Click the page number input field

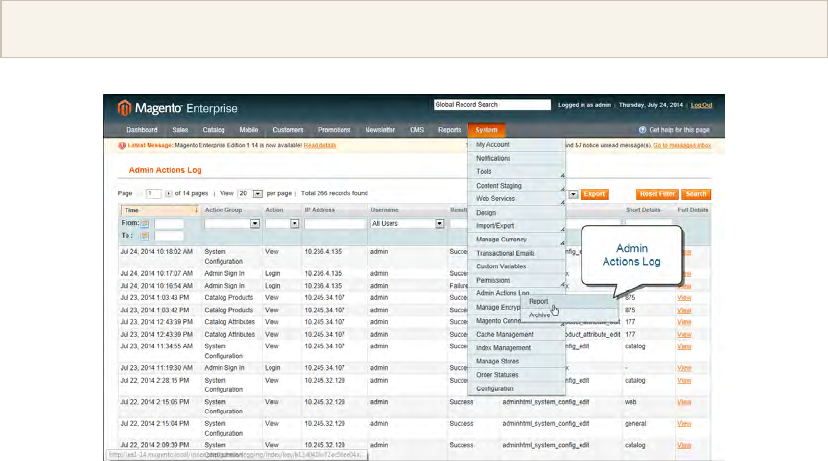(154, 194)
